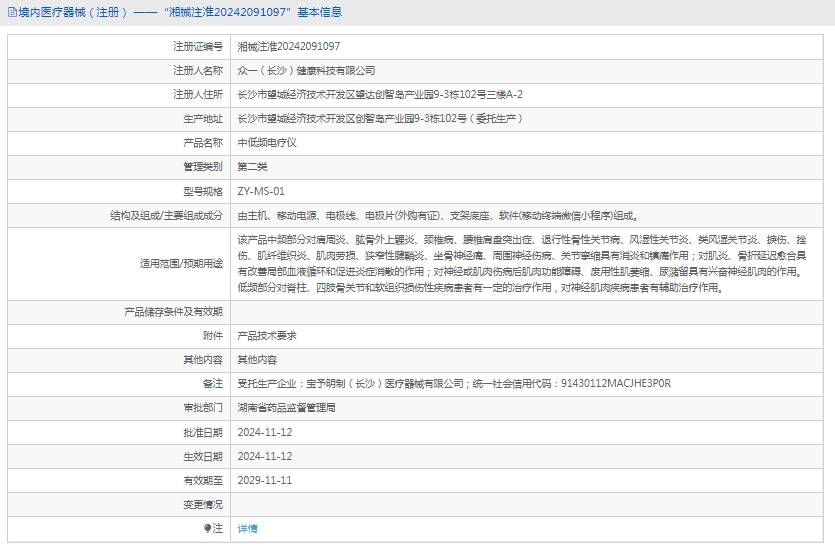
Task: Click the 产品技术要求 attachment value
Action: (x=267, y=336)
